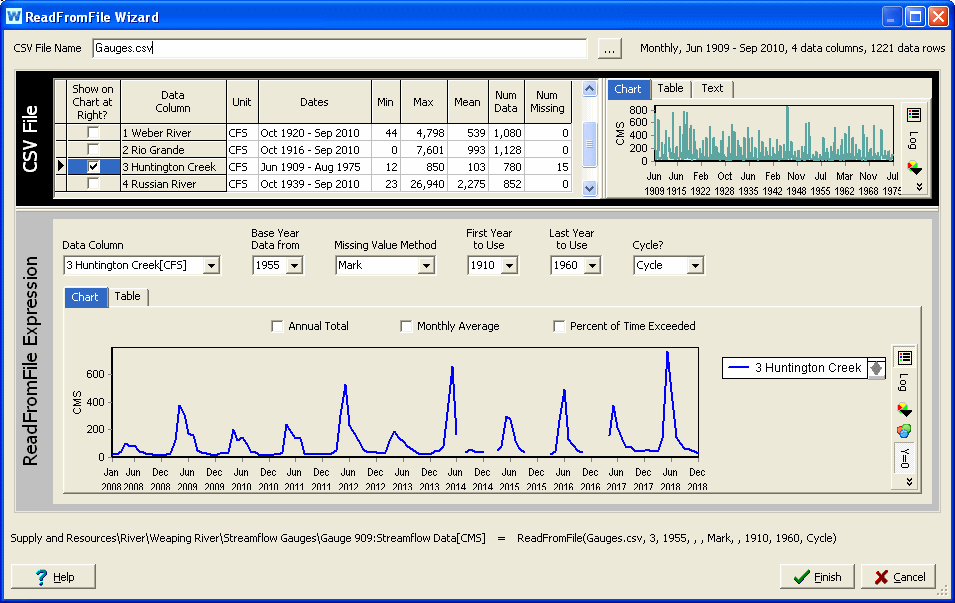Click the 'Min' column header
Image resolution: width=955 pixels, height=603 pixels.
pyautogui.click(x=386, y=102)
